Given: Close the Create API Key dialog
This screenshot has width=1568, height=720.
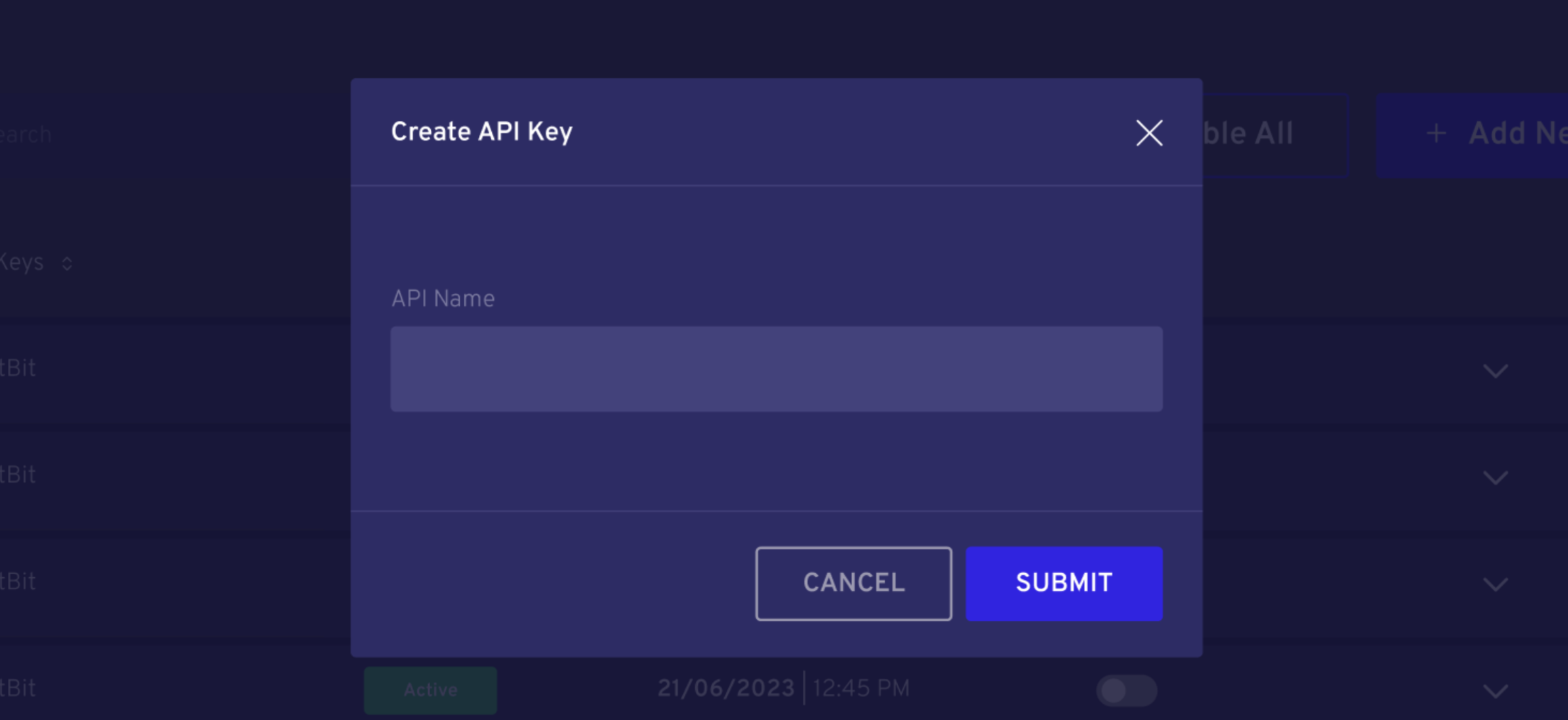Looking at the screenshot, I should 1149,133.
